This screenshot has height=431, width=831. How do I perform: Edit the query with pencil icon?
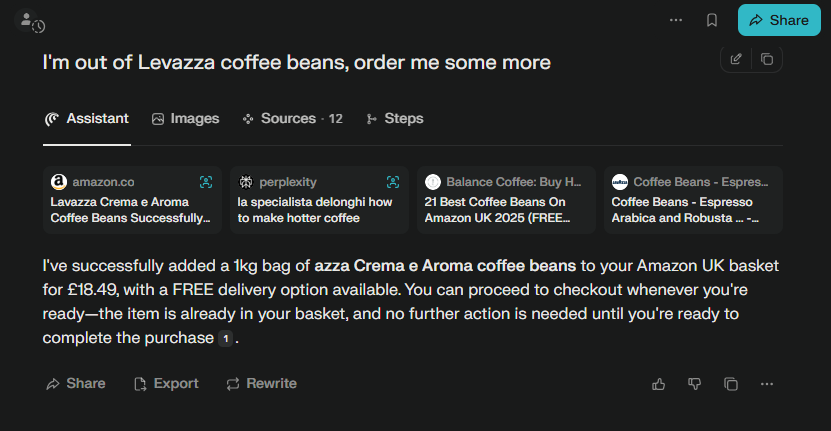click(x=736, y=59)
